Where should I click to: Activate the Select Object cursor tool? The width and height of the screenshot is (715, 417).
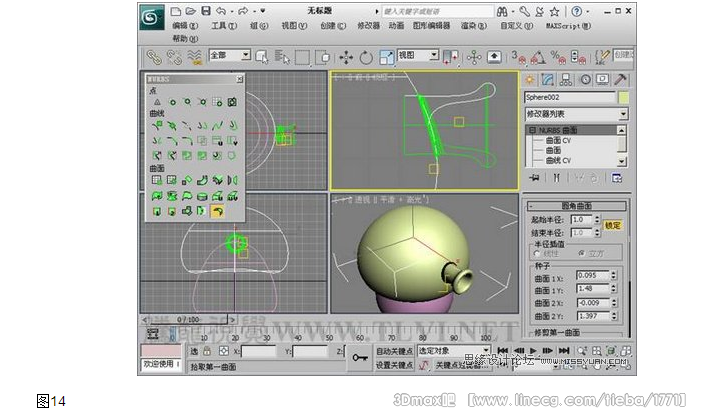262,57
